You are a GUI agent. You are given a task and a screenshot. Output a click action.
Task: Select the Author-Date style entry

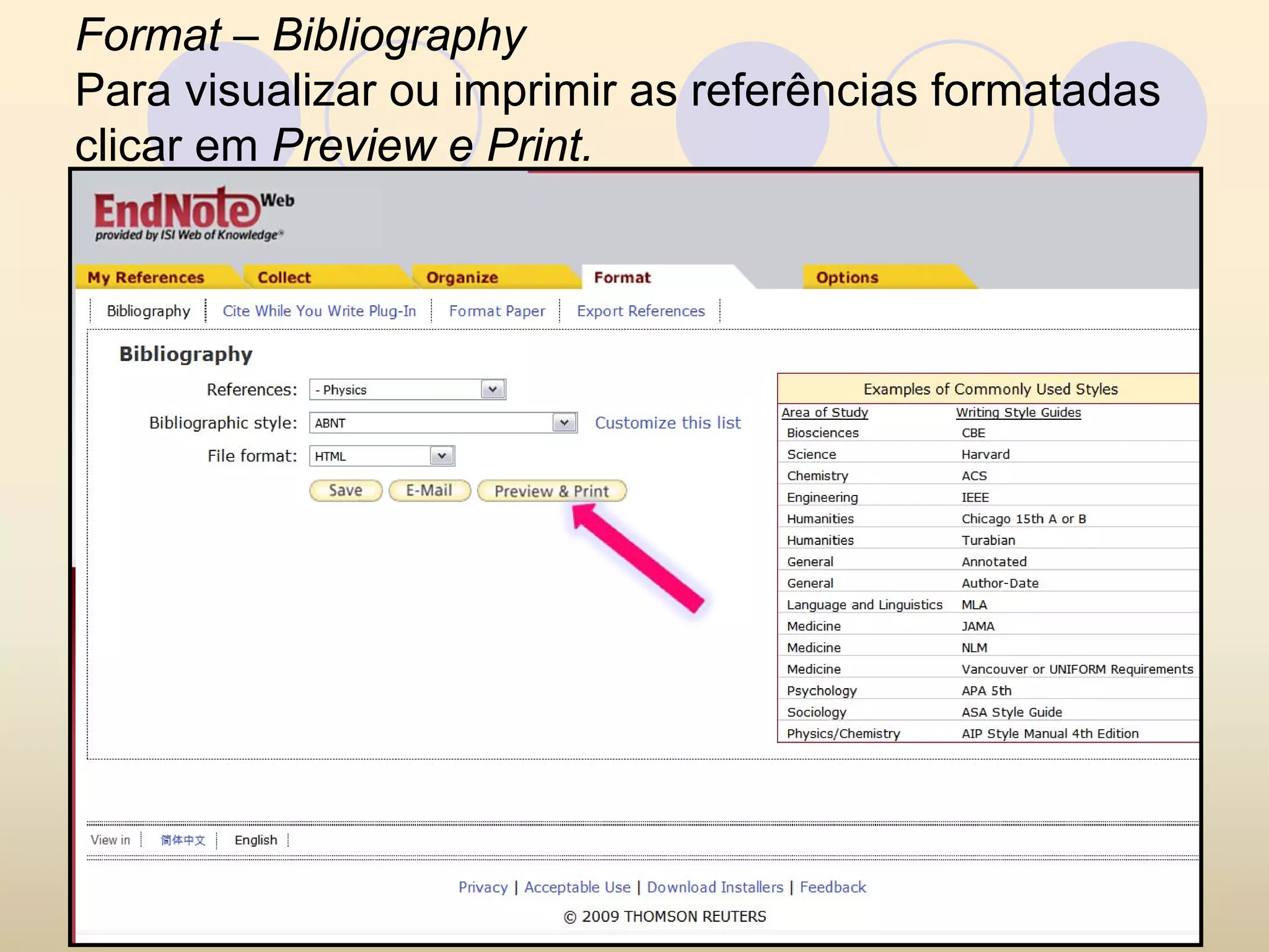[x=1000, y=583]
